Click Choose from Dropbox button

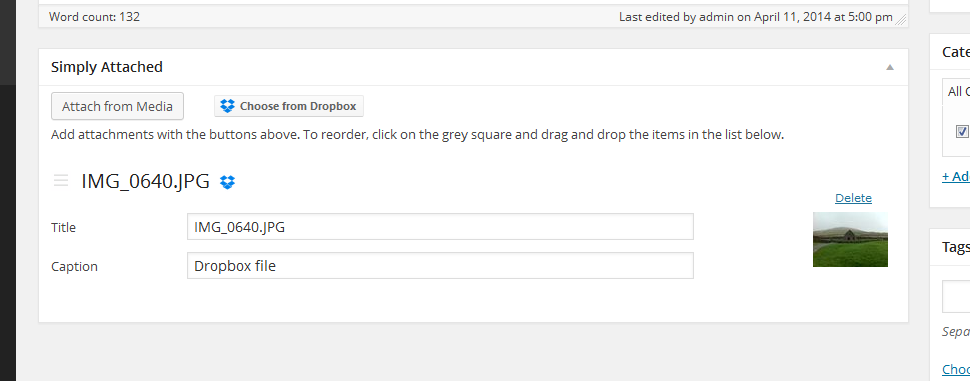pos(289,106)
